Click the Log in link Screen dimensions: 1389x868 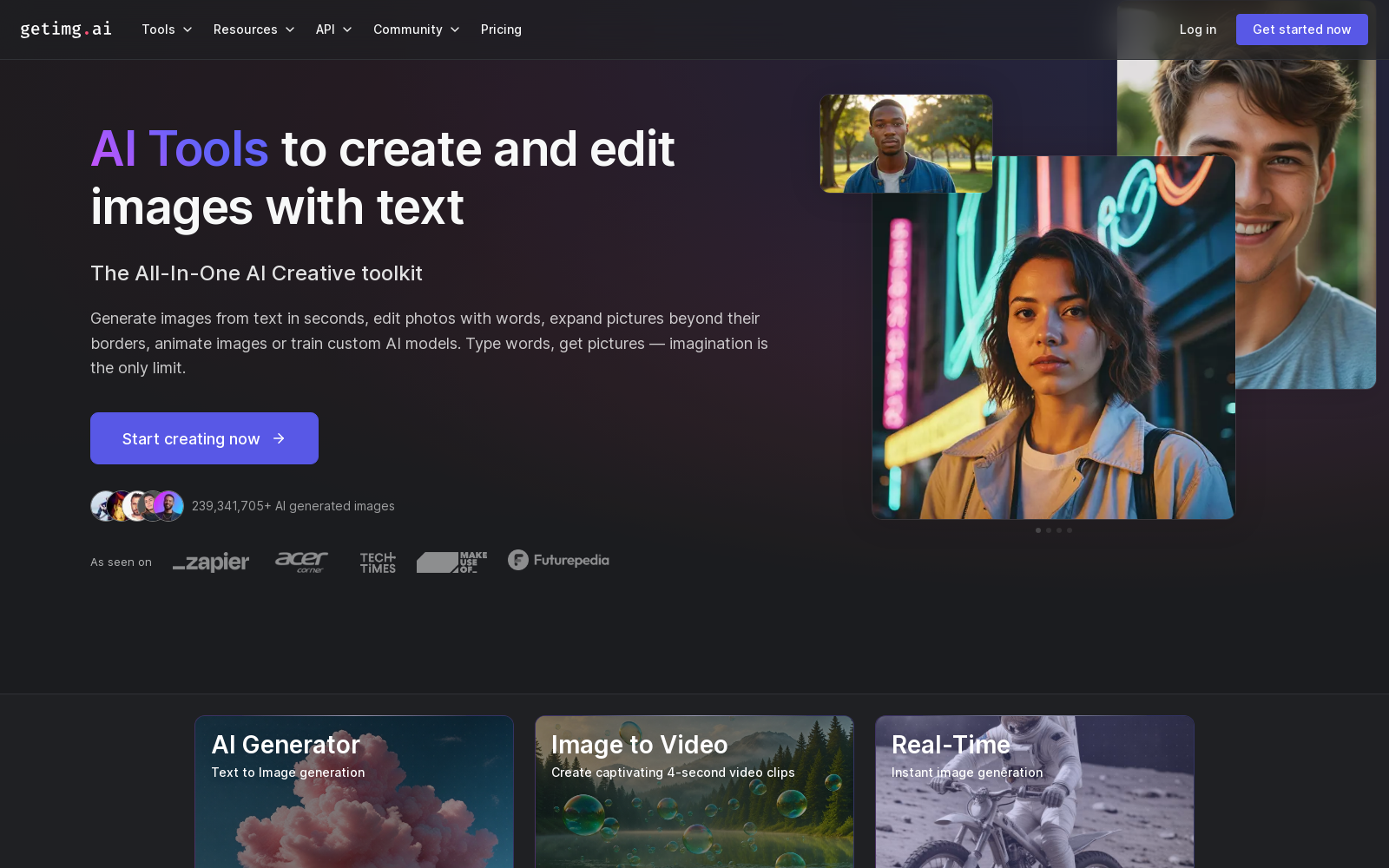click(x=1198, y=30)
